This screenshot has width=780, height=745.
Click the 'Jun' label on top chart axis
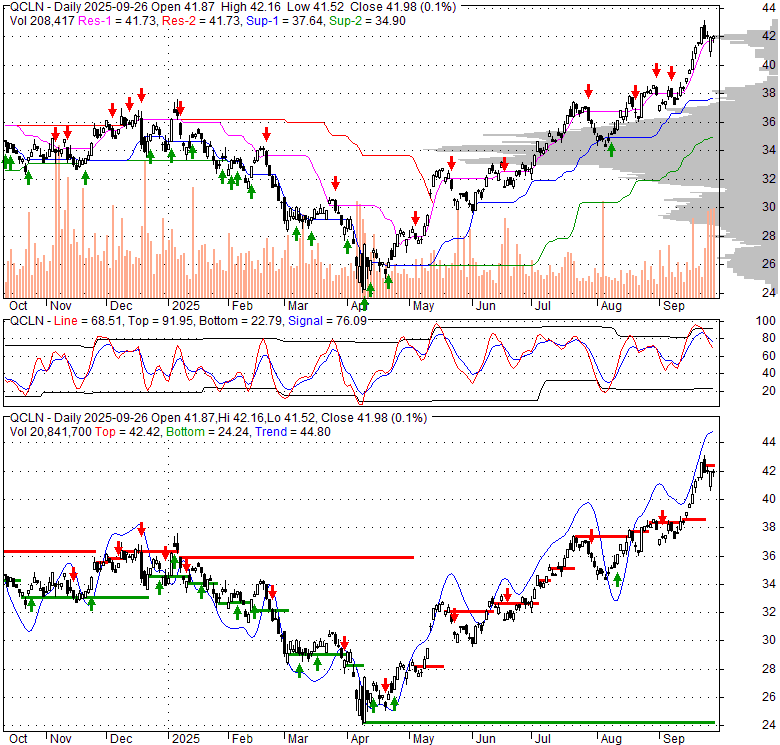[x=486, y=306]
